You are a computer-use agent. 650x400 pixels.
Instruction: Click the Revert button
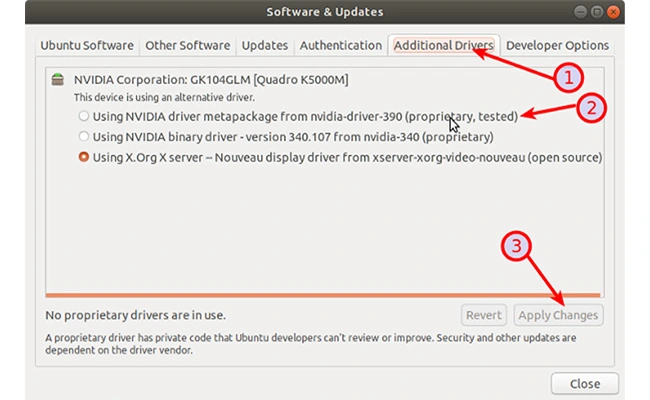[x=484, y=315]
